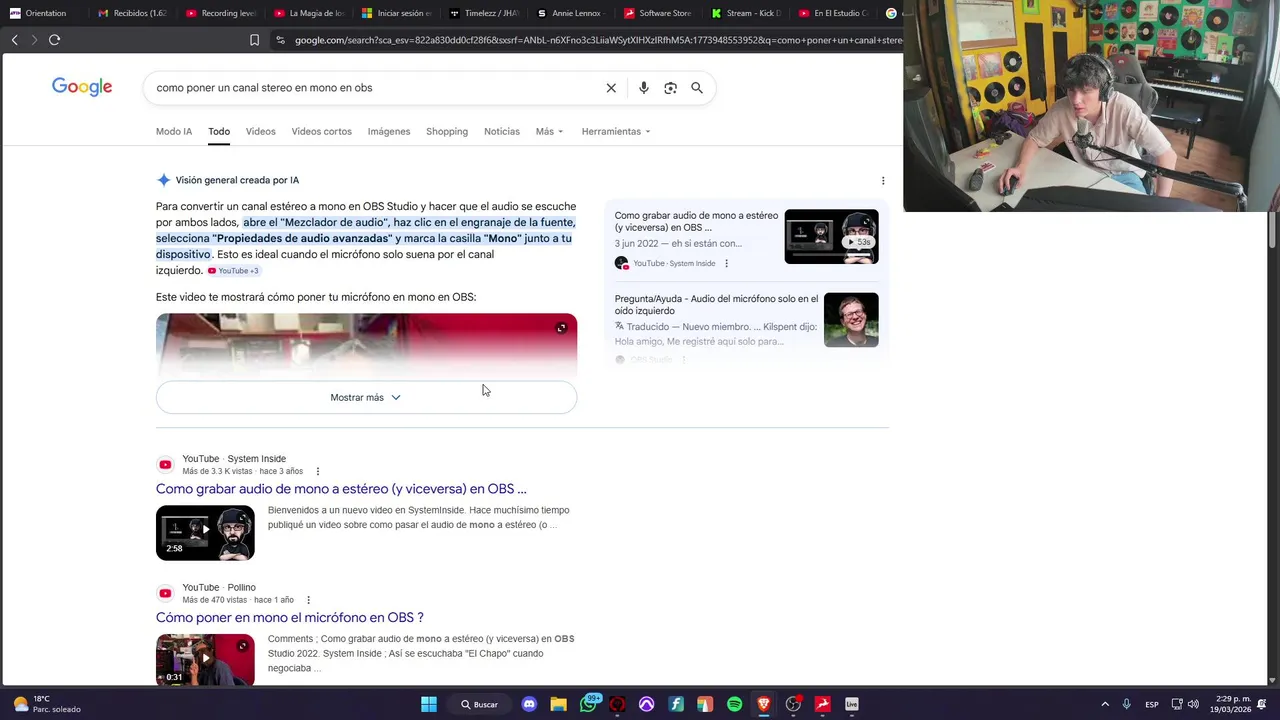Image resolution: width=1280 pixels, height=720 pixels.
Task: Open the Más dropdown in search filters
Action: [549, 132]
